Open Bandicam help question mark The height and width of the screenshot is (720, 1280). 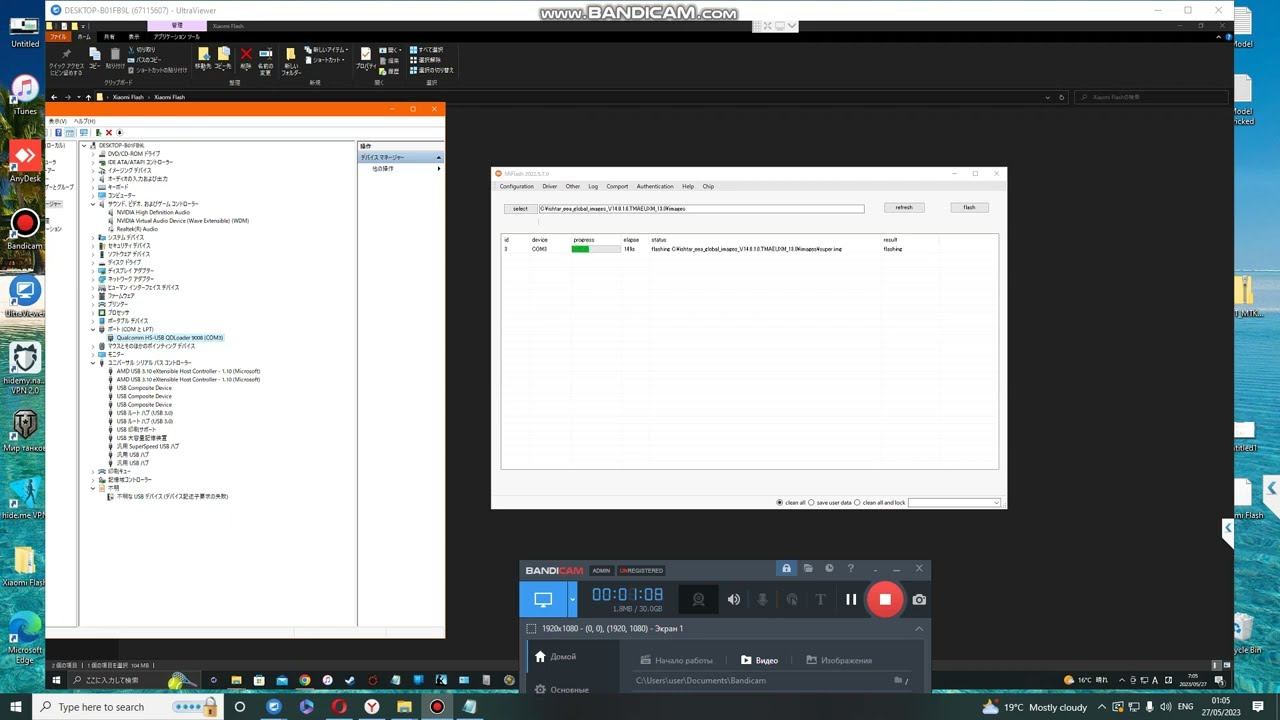point(851,569)
